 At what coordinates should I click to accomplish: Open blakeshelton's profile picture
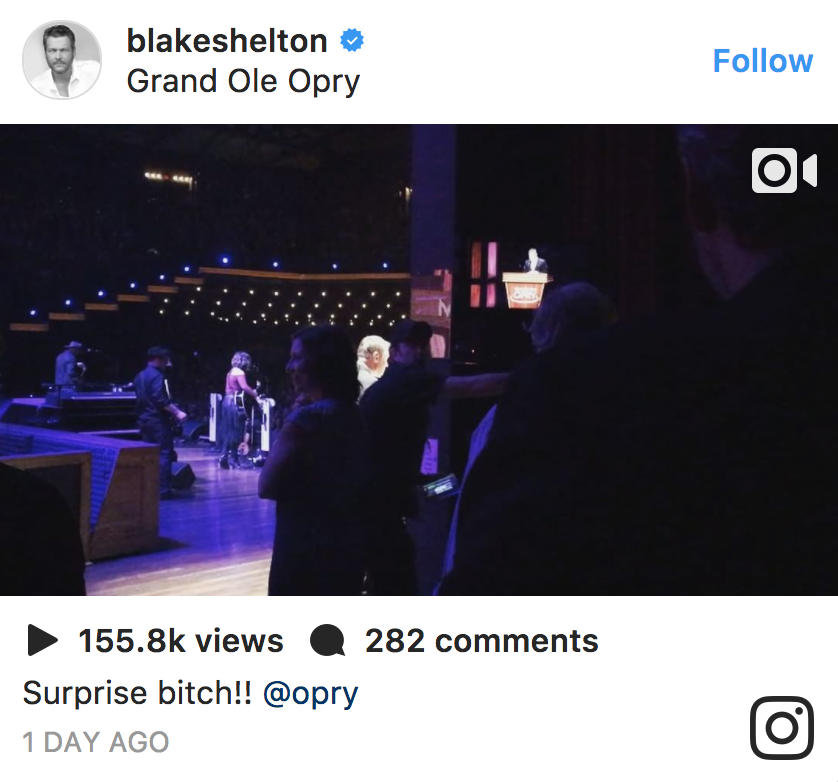(x=62, y=60)
